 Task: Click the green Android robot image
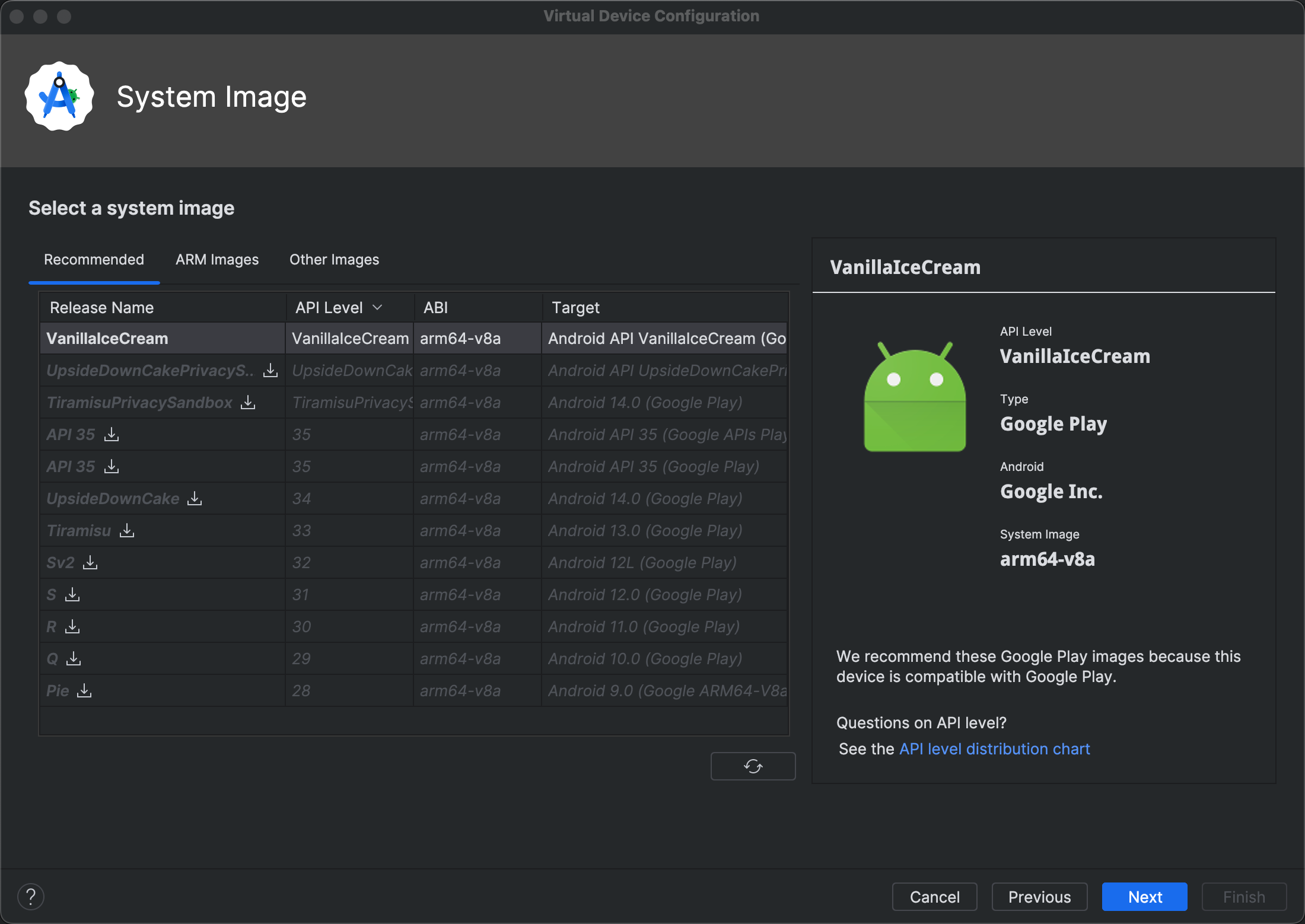click(915, 396)
